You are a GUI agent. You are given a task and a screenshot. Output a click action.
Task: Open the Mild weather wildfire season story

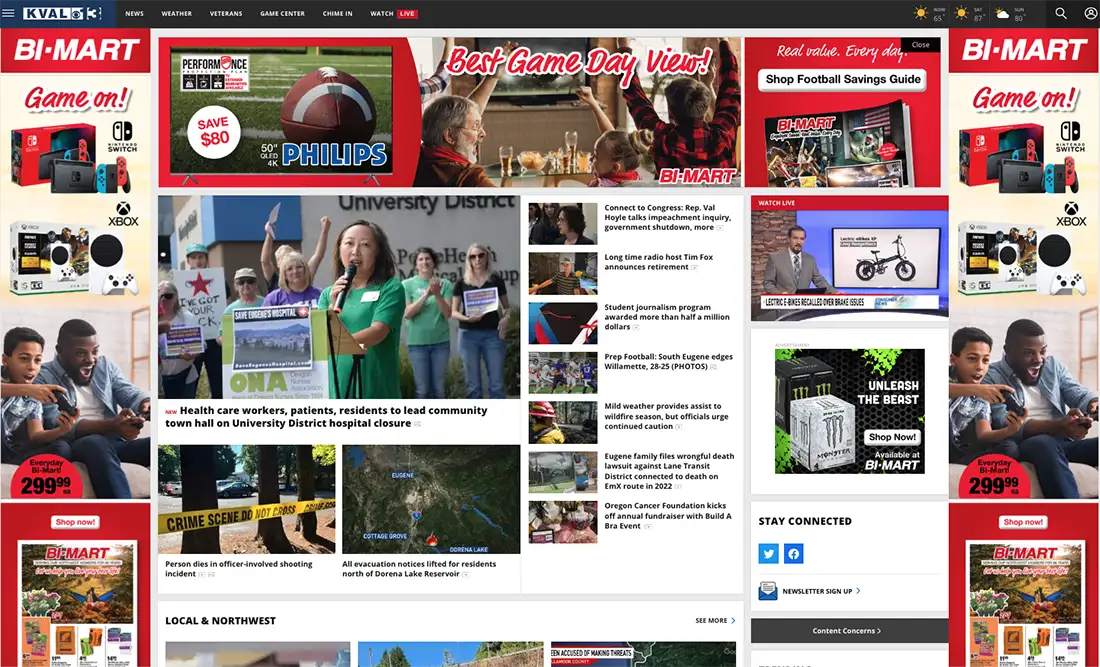pyautogui.click(x=666, y=416)
